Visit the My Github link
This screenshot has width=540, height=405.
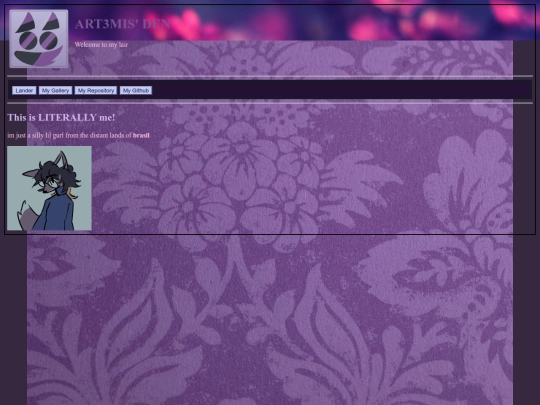tap(136, 90)
